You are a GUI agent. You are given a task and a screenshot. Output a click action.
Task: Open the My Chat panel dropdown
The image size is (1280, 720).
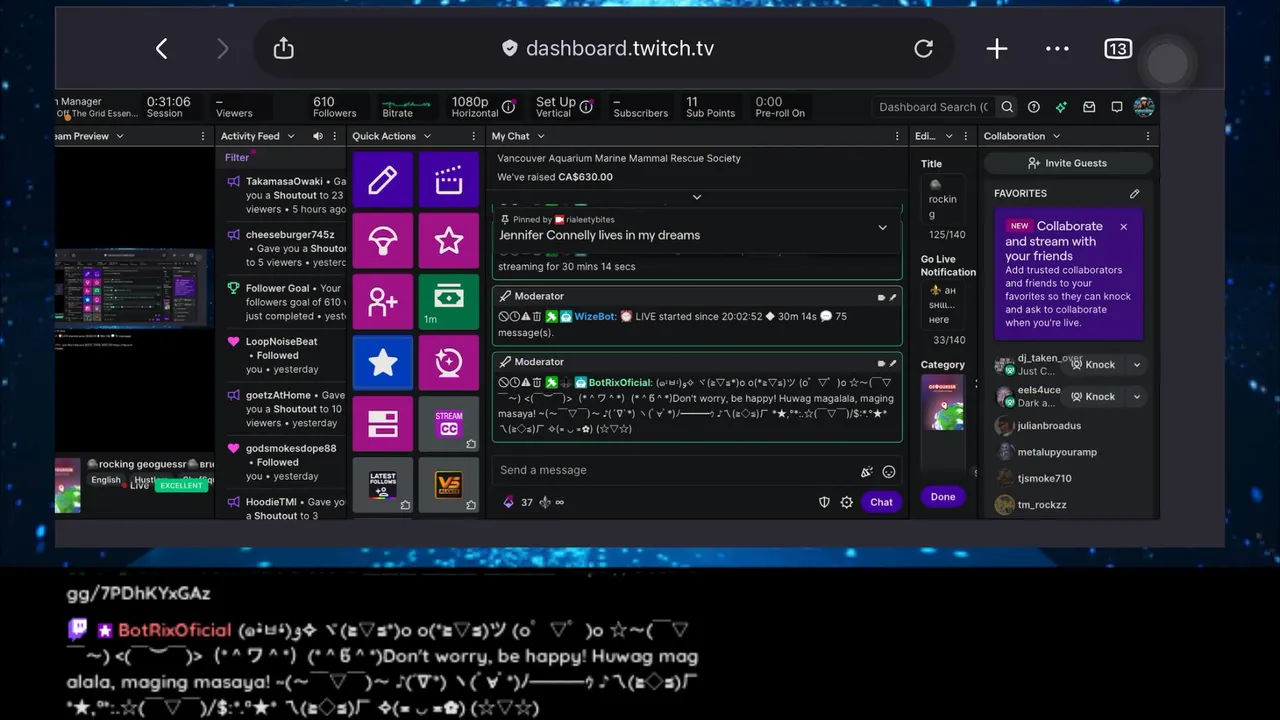coord(541,136)
